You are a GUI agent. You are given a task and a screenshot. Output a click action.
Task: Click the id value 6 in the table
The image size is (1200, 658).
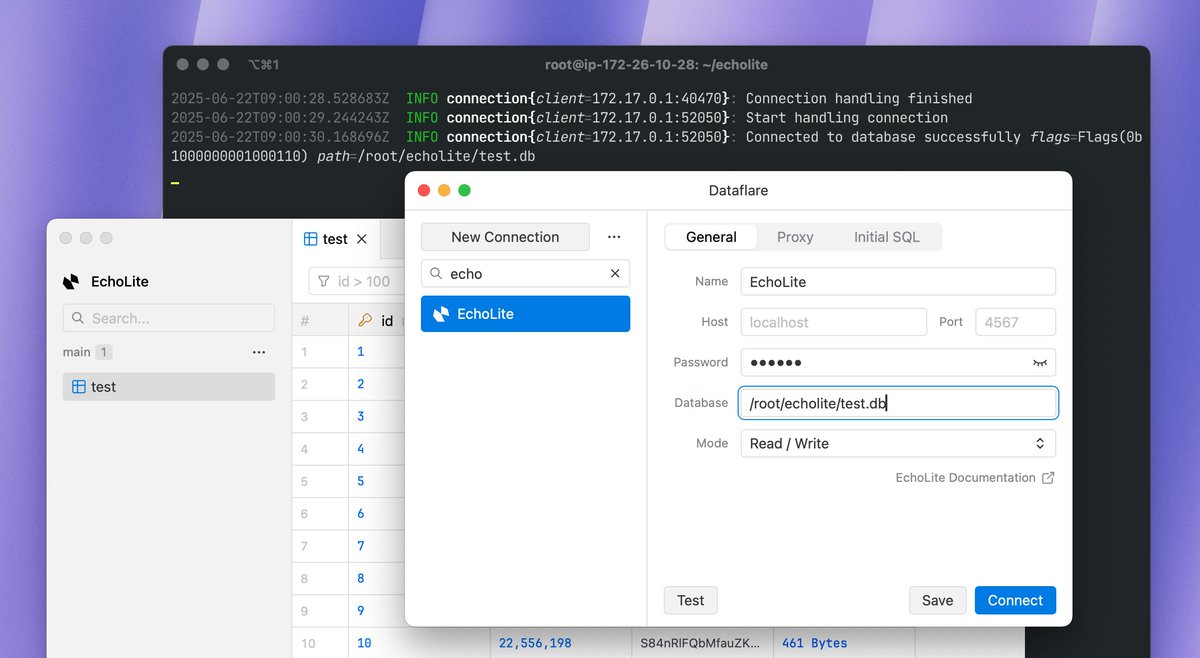point(361,513)
